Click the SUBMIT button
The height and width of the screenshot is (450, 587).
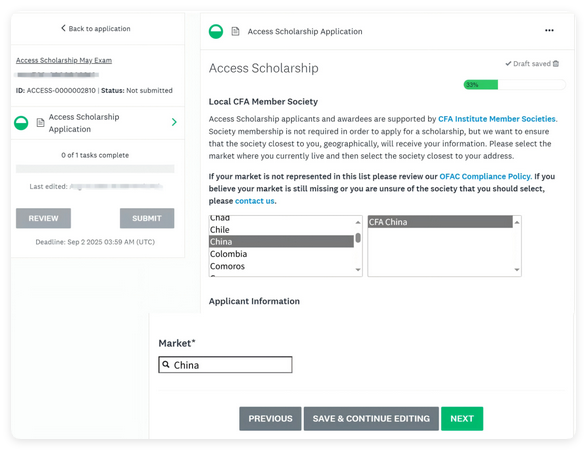(x=147, y=218)
